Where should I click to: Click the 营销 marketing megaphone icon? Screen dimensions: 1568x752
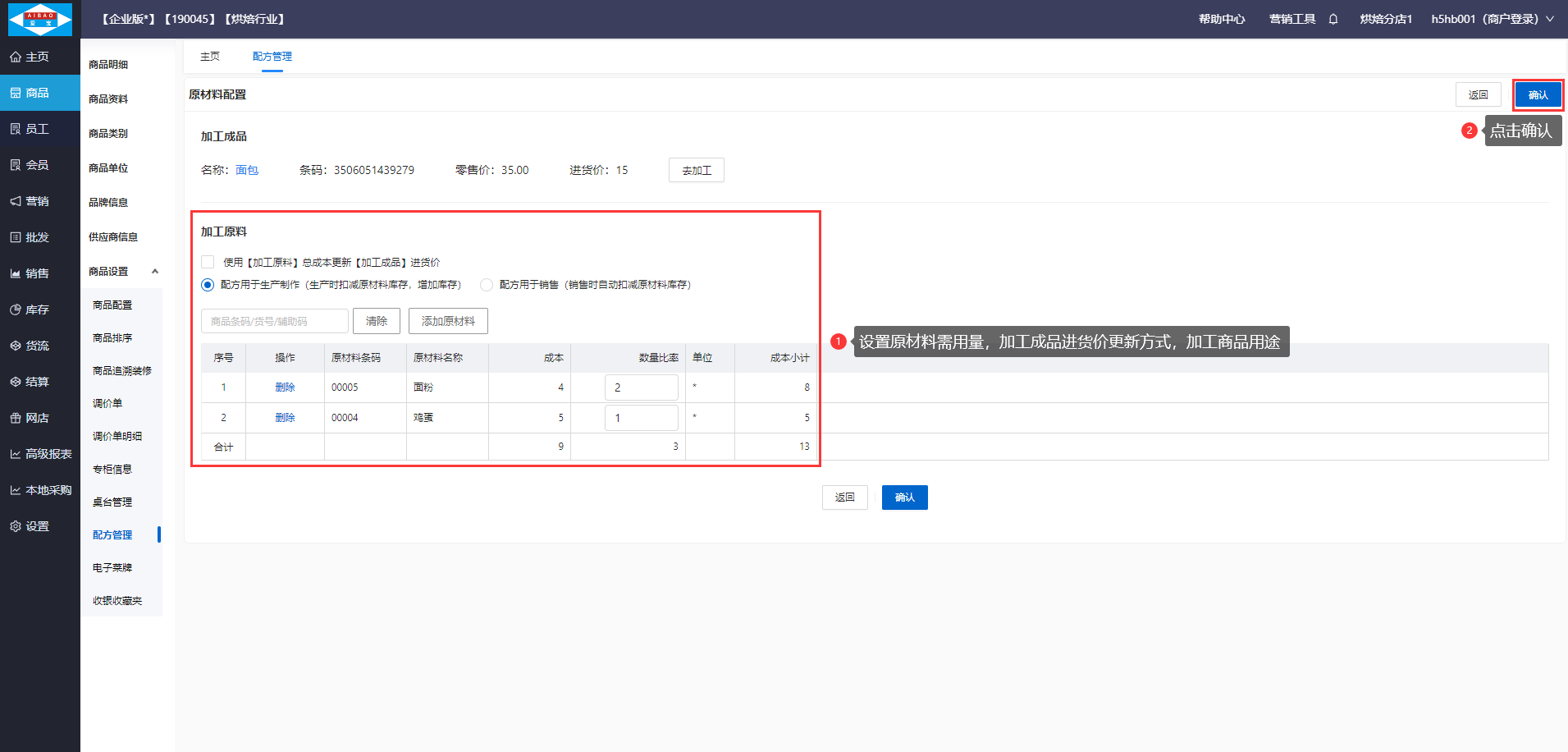16,201
